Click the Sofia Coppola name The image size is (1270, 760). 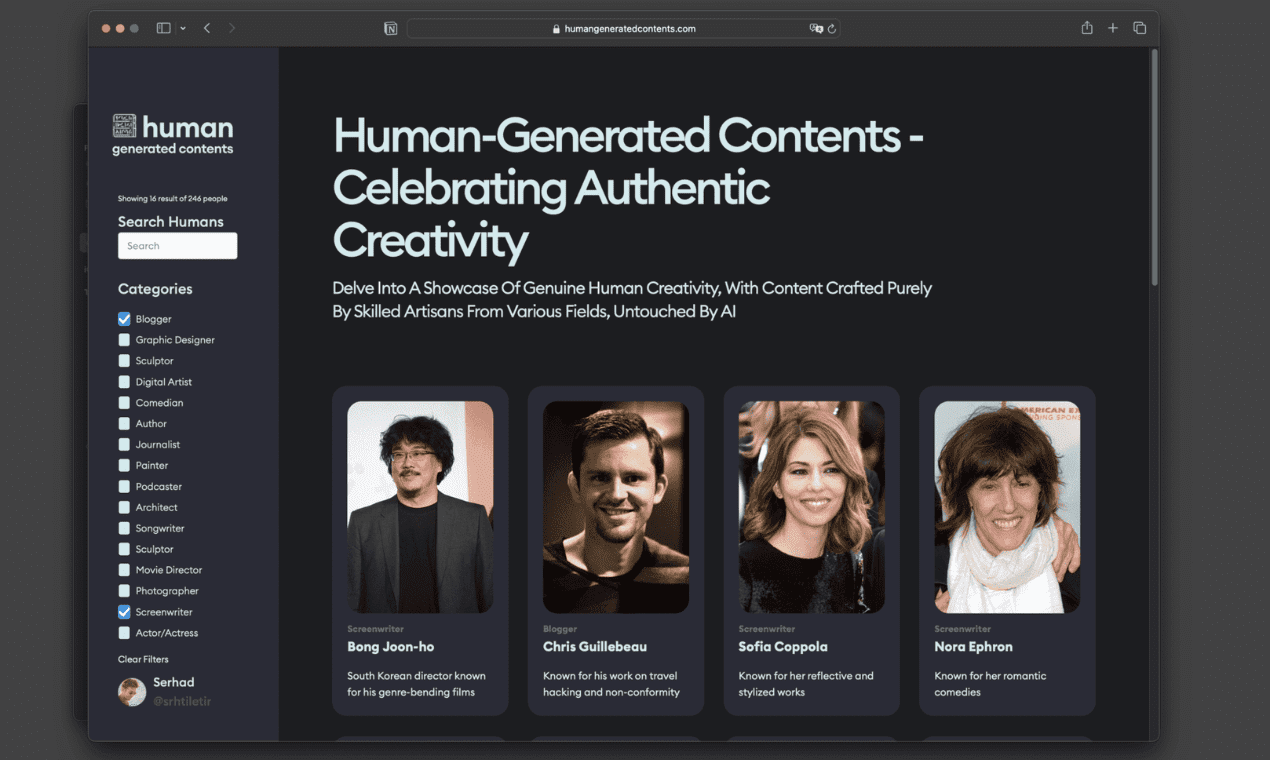[x=783, y=647]
